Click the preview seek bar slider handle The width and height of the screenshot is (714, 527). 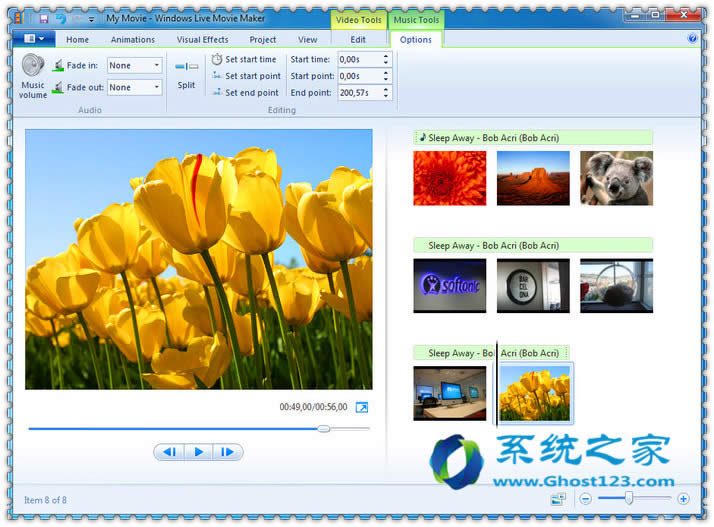323,428
